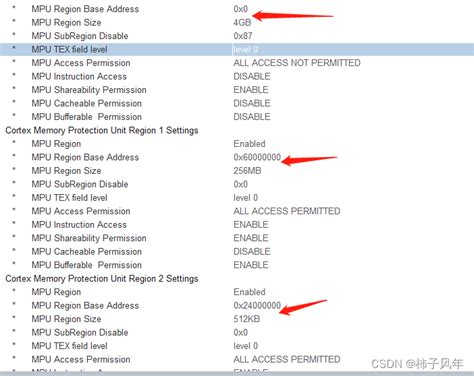This screenshot has height=376, width=474.
Task: Select Region 0 MPU Bufferable Permission row
Action: (237, 117)
